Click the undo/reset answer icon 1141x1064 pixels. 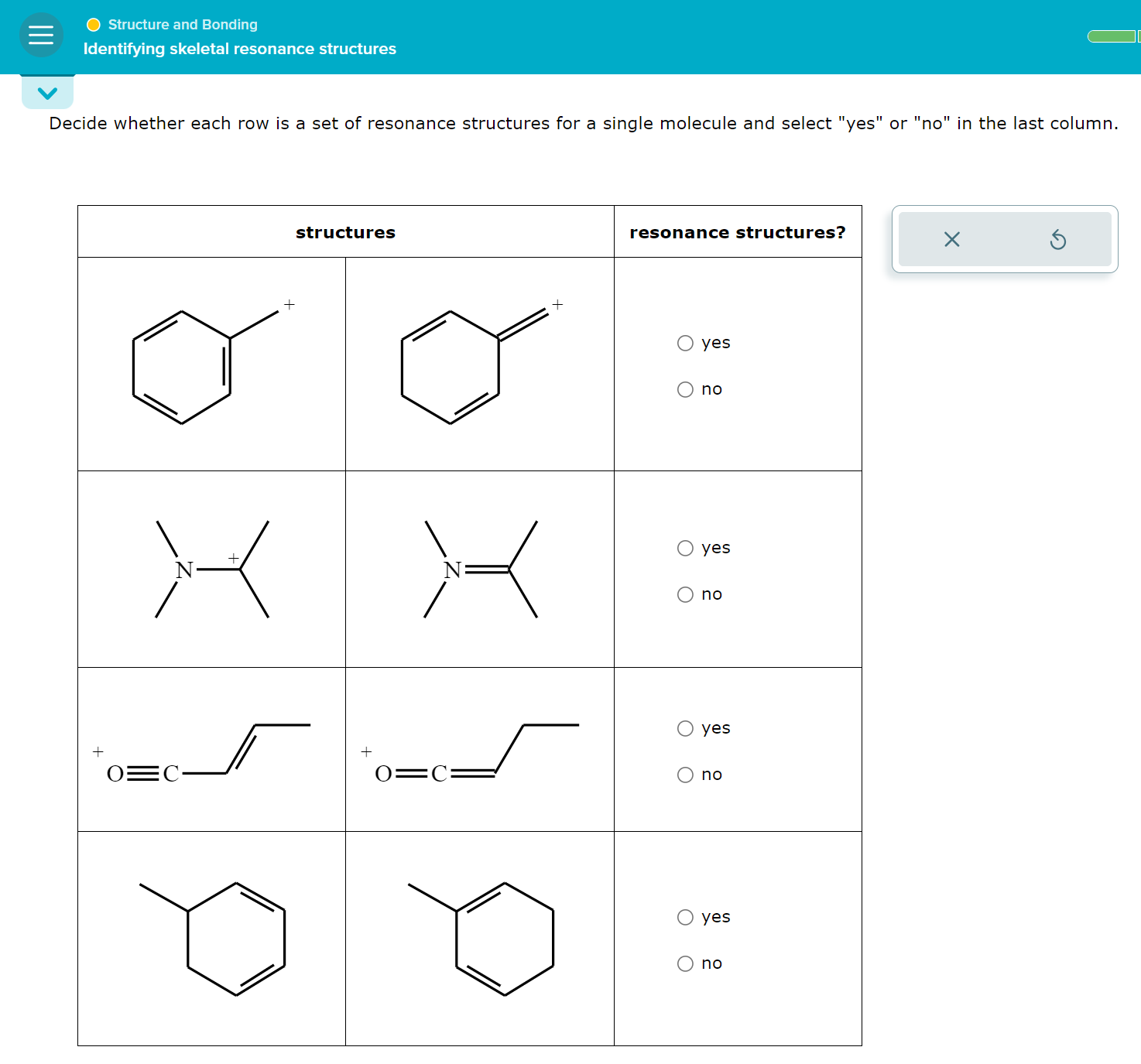[x=1059, y=240]
